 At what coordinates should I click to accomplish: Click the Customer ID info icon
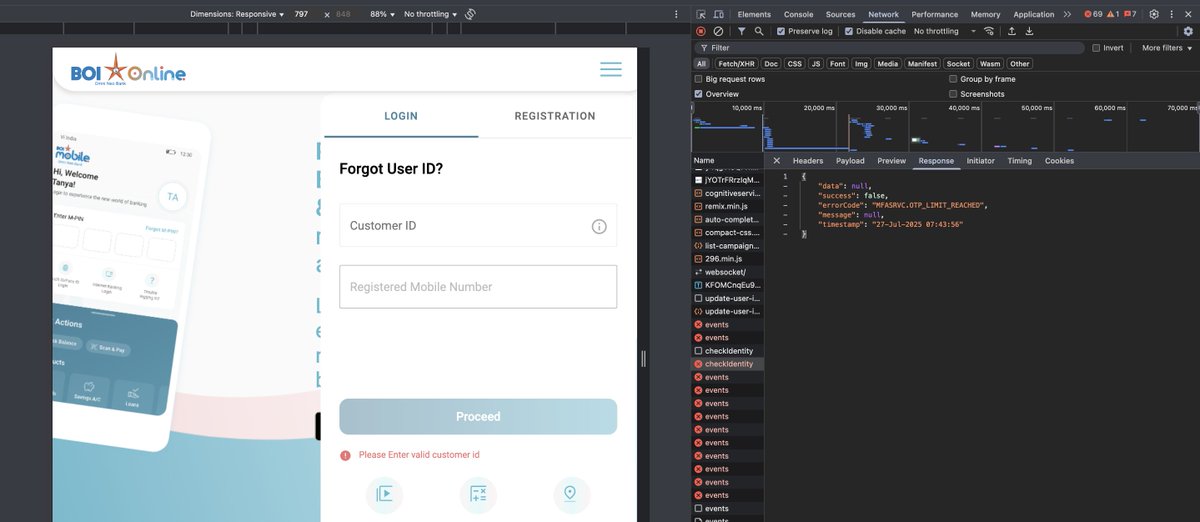(599, 226)
